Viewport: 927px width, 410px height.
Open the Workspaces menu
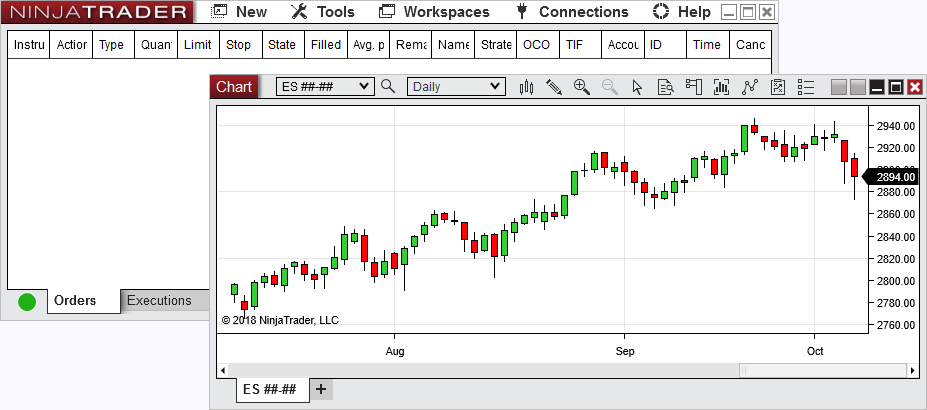click(436, 12)
